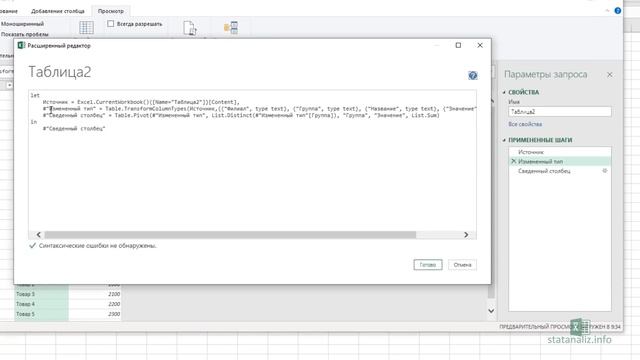
Task: Select the Сведенный столбец applied step
Action: point(560,171)
